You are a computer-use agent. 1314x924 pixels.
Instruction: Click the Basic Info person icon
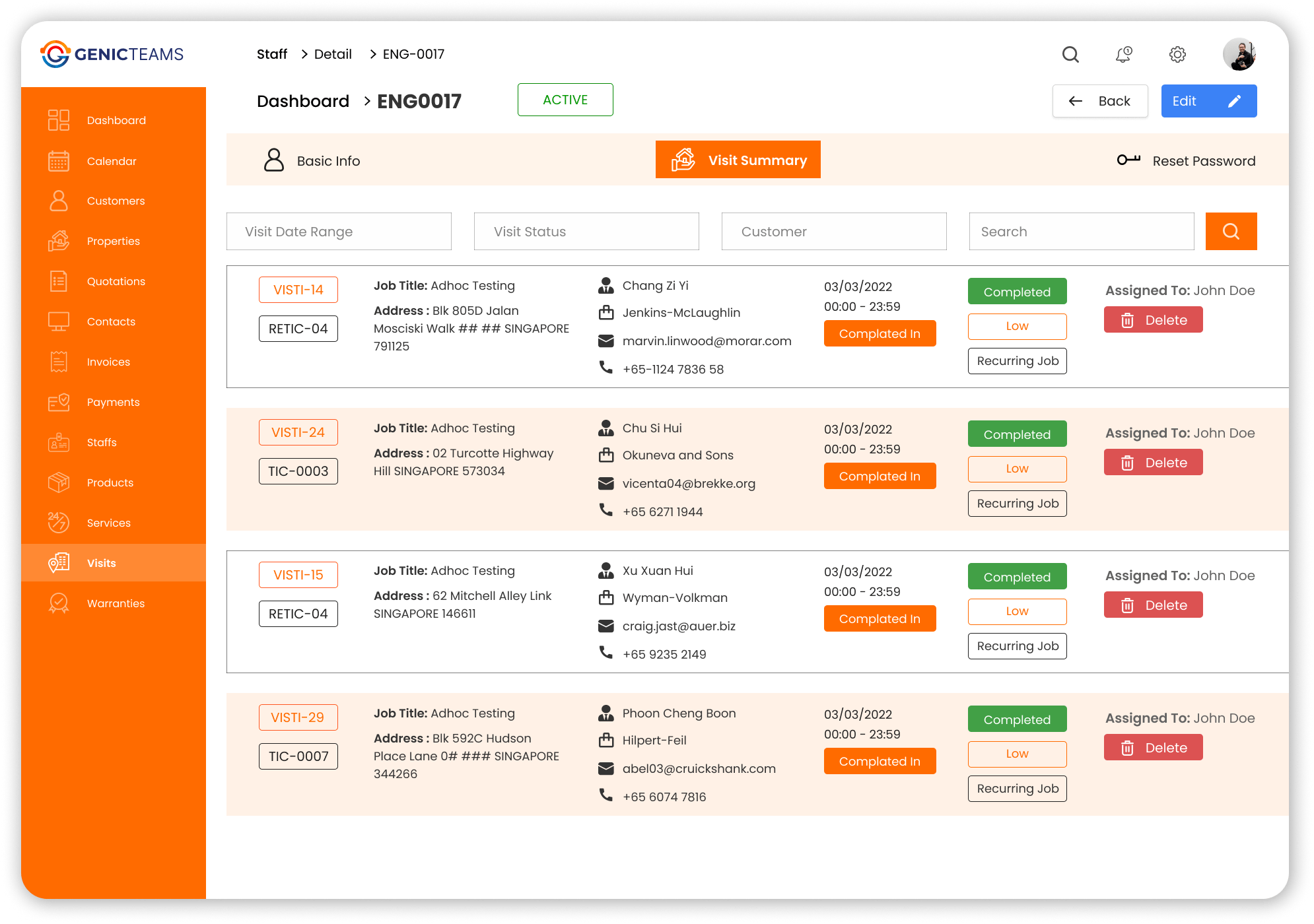coord(274,160)
